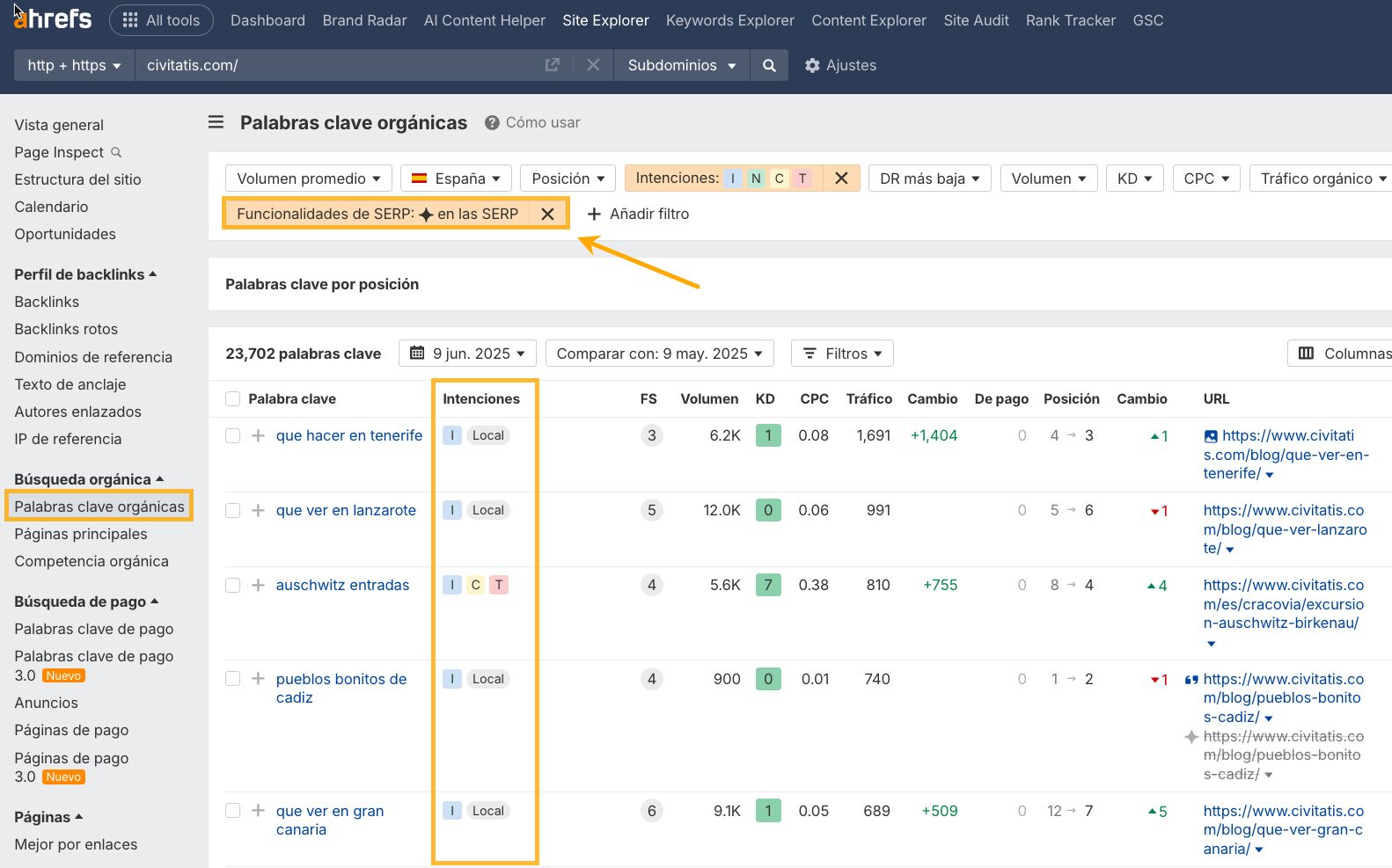Open the DR más baja dropdown
Screen dimensions: 1392x868
point(930,179)
